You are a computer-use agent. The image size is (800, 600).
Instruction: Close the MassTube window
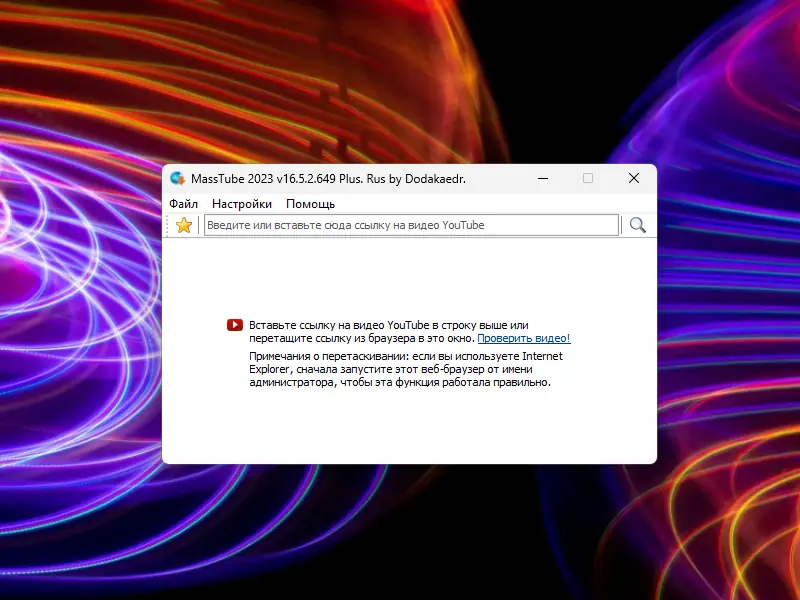(x=633, y=178)
